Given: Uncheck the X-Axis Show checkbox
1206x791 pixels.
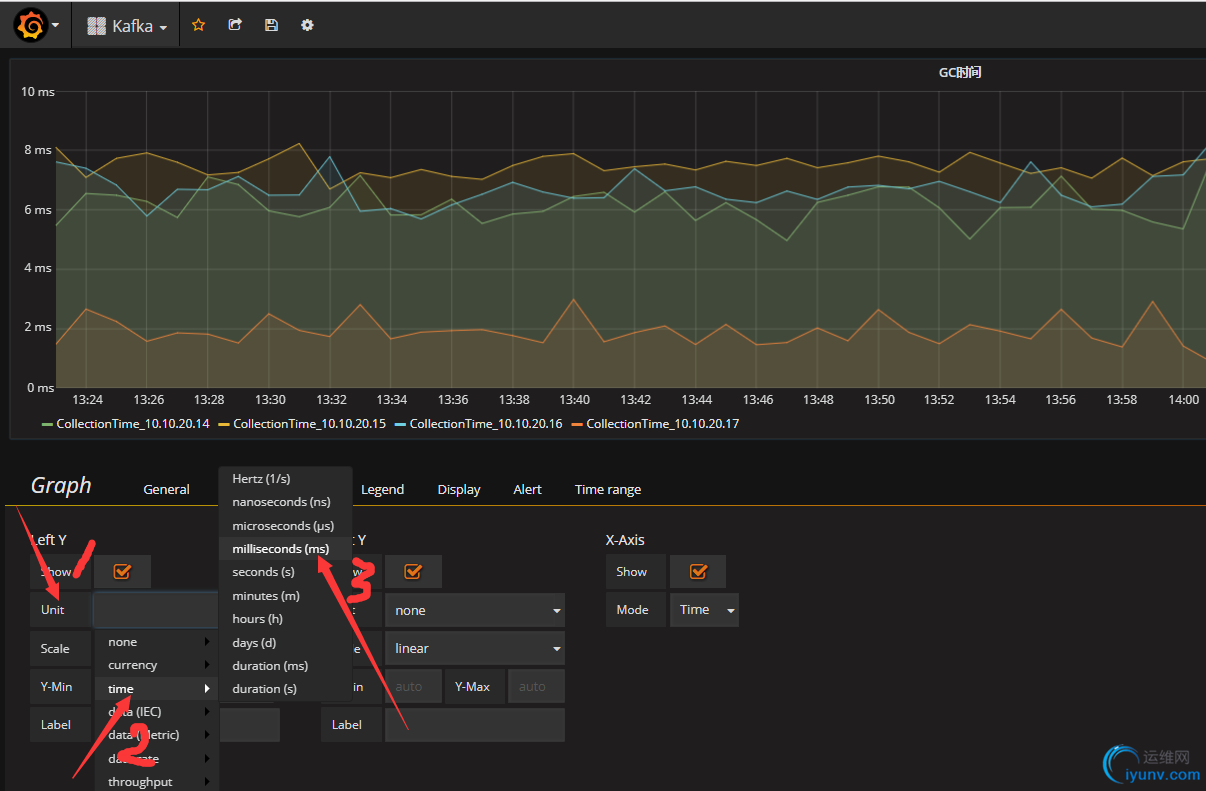Looking at the screenshot, I should tap(698, 572).
